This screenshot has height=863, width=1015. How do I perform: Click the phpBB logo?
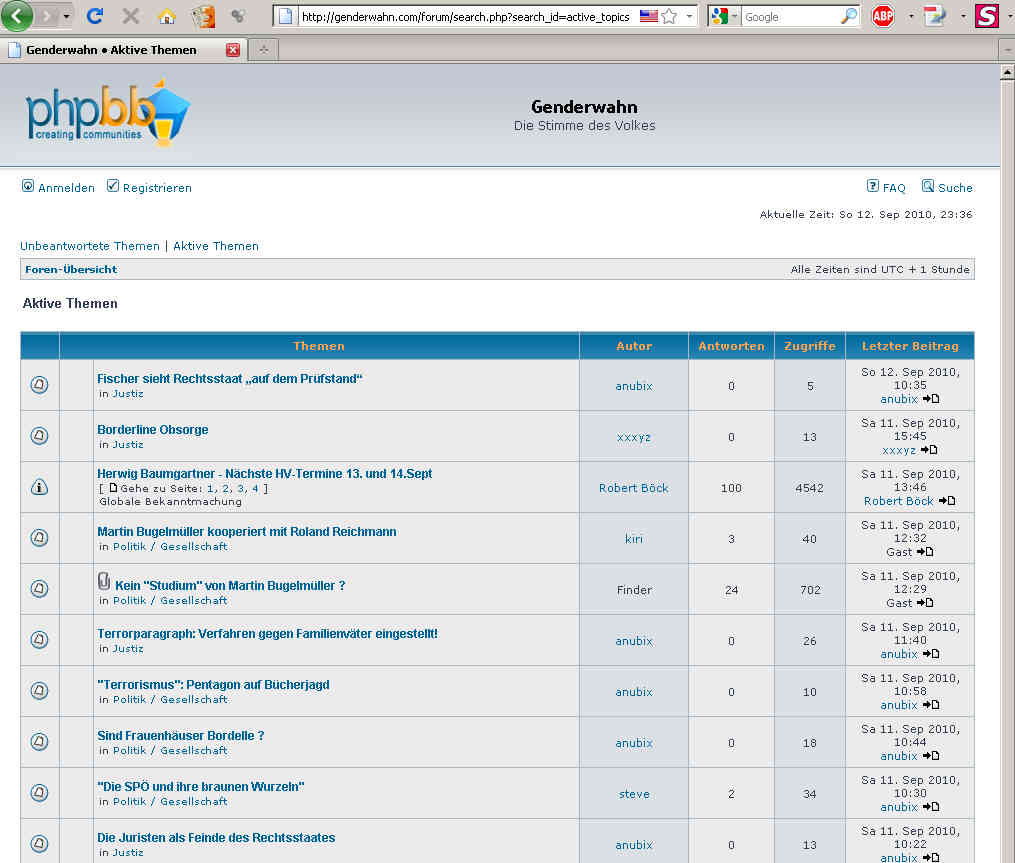point(107,115)
